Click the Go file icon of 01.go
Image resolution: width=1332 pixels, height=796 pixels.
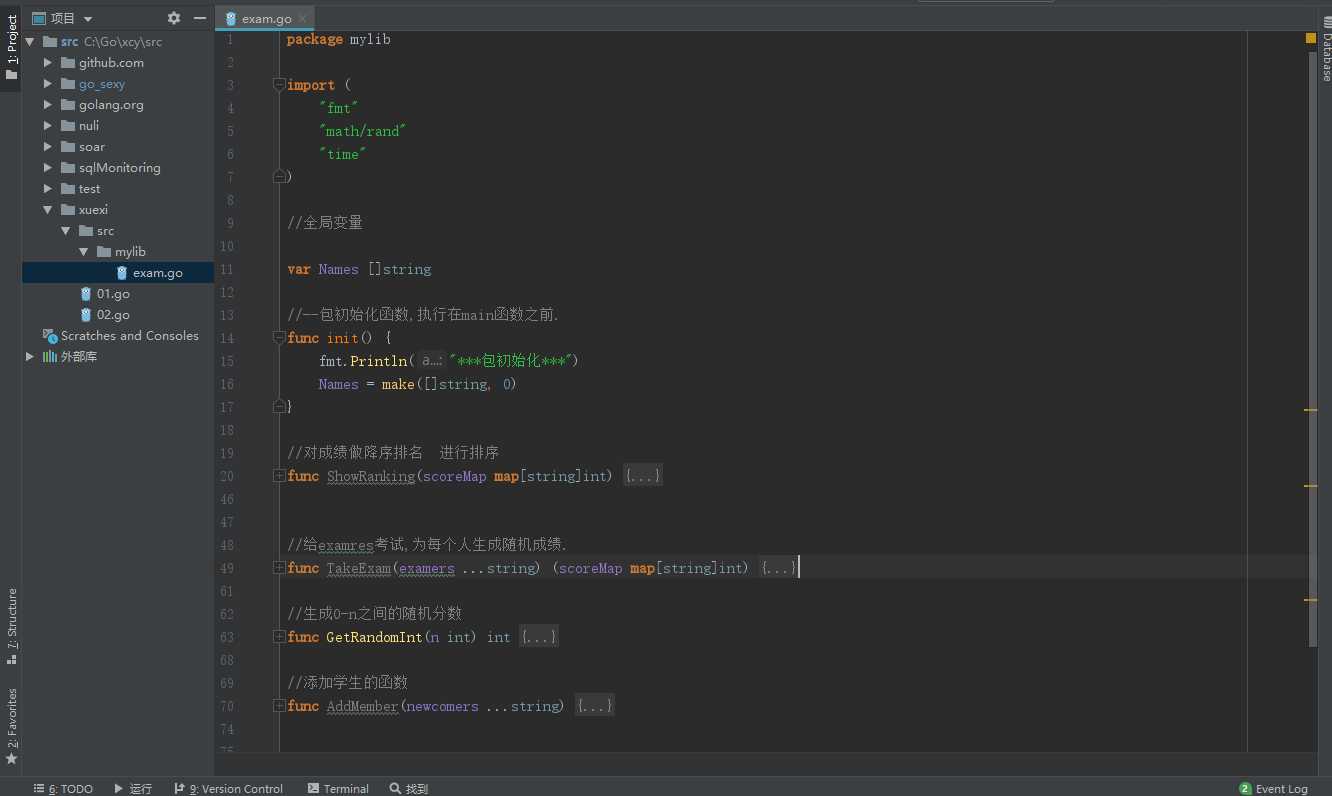tap(87, 294)
